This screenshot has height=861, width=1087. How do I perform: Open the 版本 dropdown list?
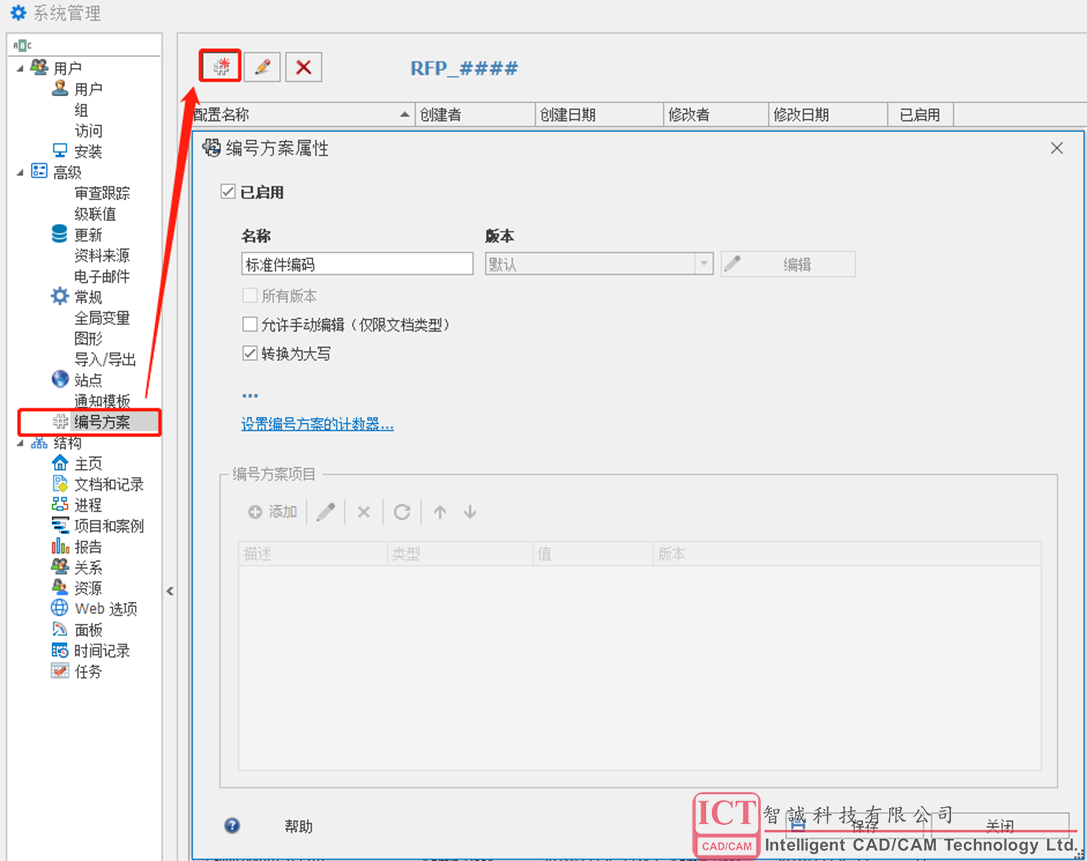[x=704, y=264]
